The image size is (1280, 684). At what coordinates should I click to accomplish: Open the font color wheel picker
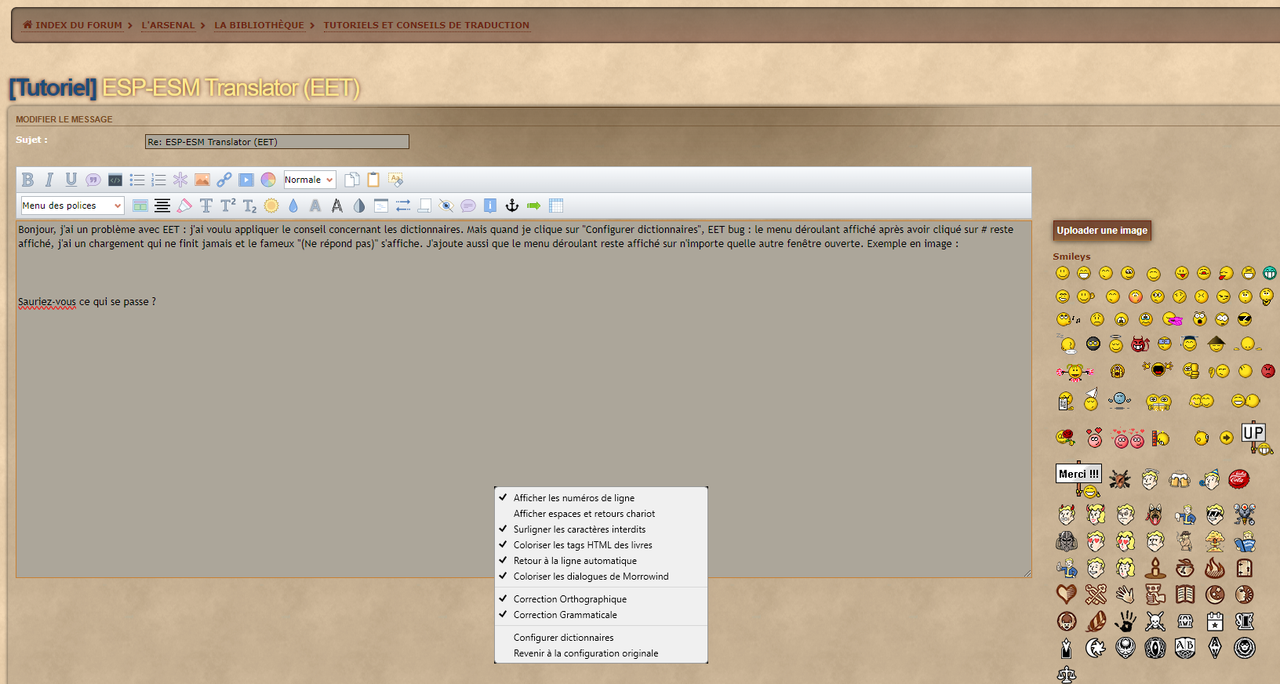click(268, 180)
